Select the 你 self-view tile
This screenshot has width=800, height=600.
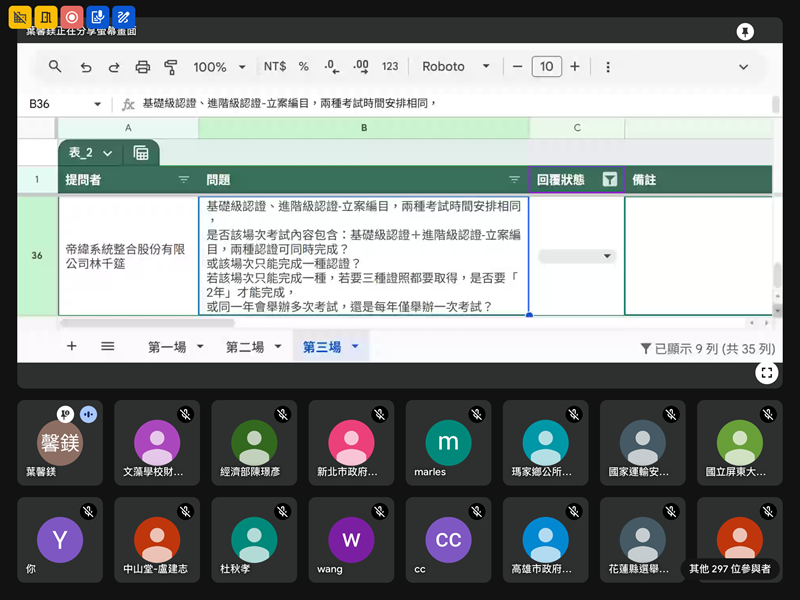pyautogui.click(x=60, y=540)
